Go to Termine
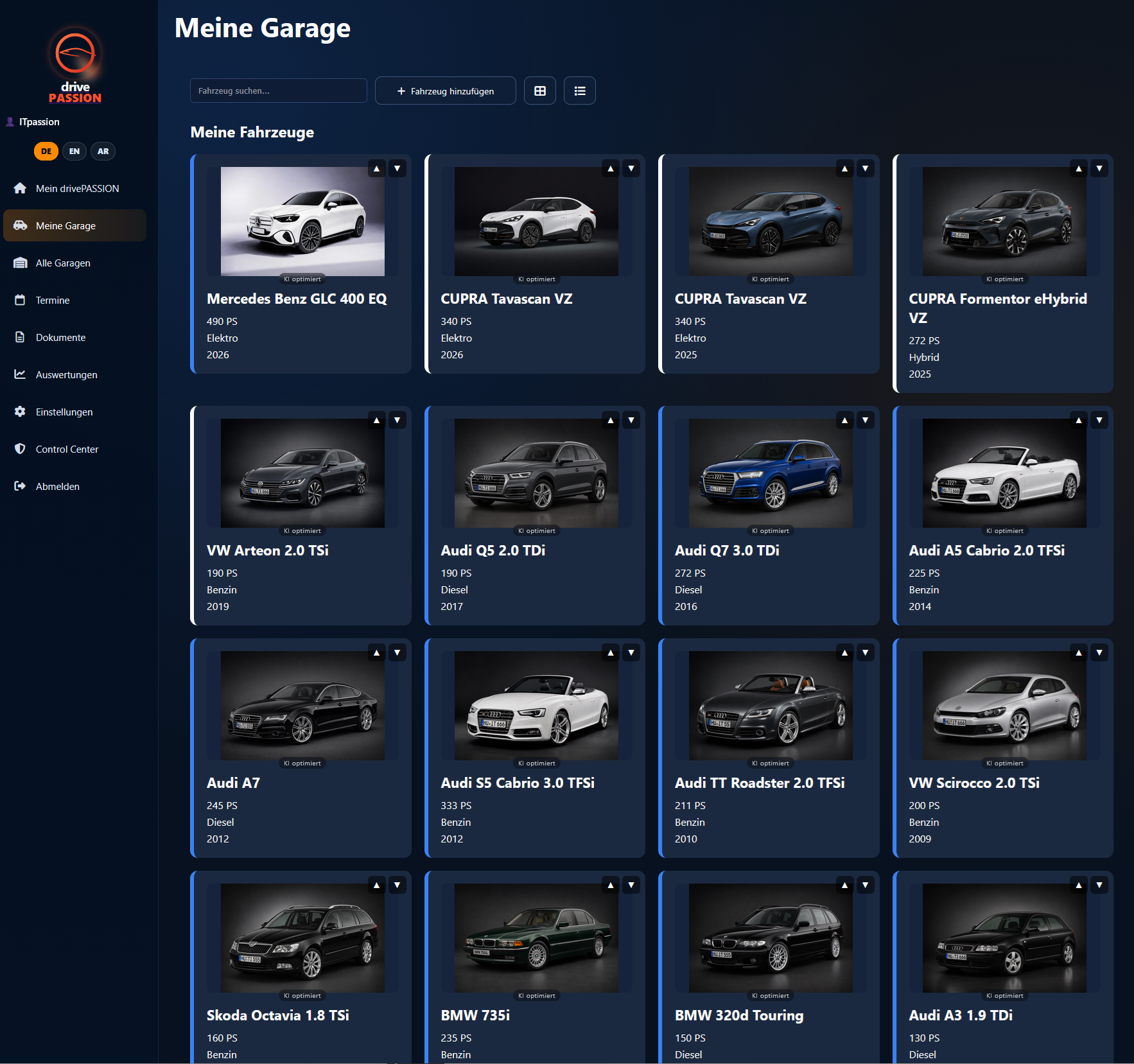1134x1064 pixels. 75,300
